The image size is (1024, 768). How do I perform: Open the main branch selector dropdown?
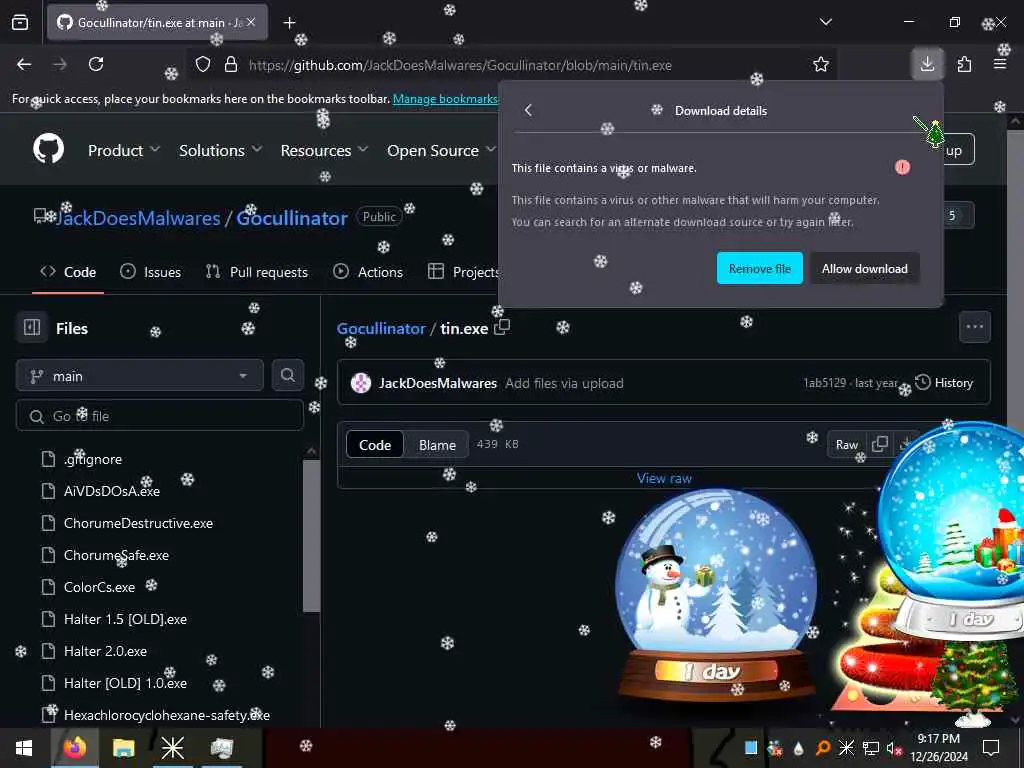pyautogui.click(x=140, y=376)
